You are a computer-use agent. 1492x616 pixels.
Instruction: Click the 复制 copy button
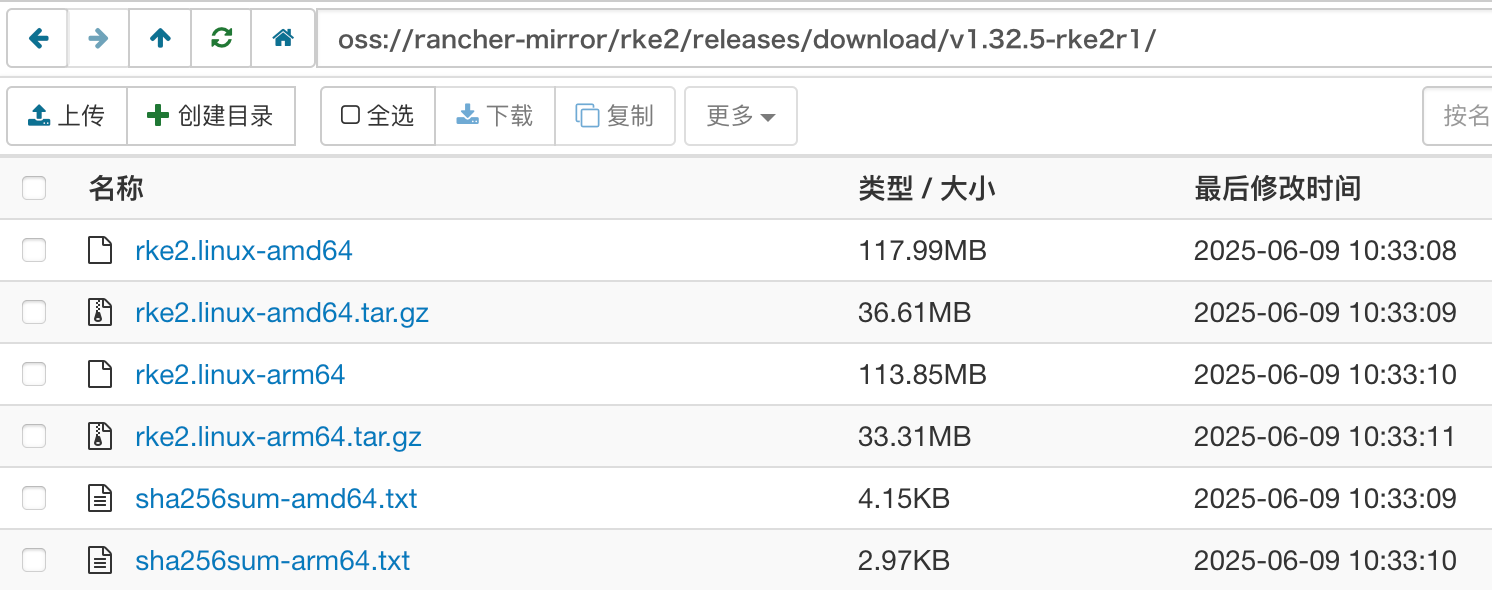615,116
